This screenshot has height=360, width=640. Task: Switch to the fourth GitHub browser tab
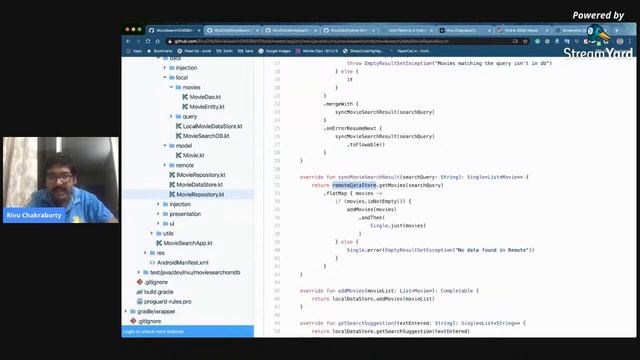click(x=350, y=30)
